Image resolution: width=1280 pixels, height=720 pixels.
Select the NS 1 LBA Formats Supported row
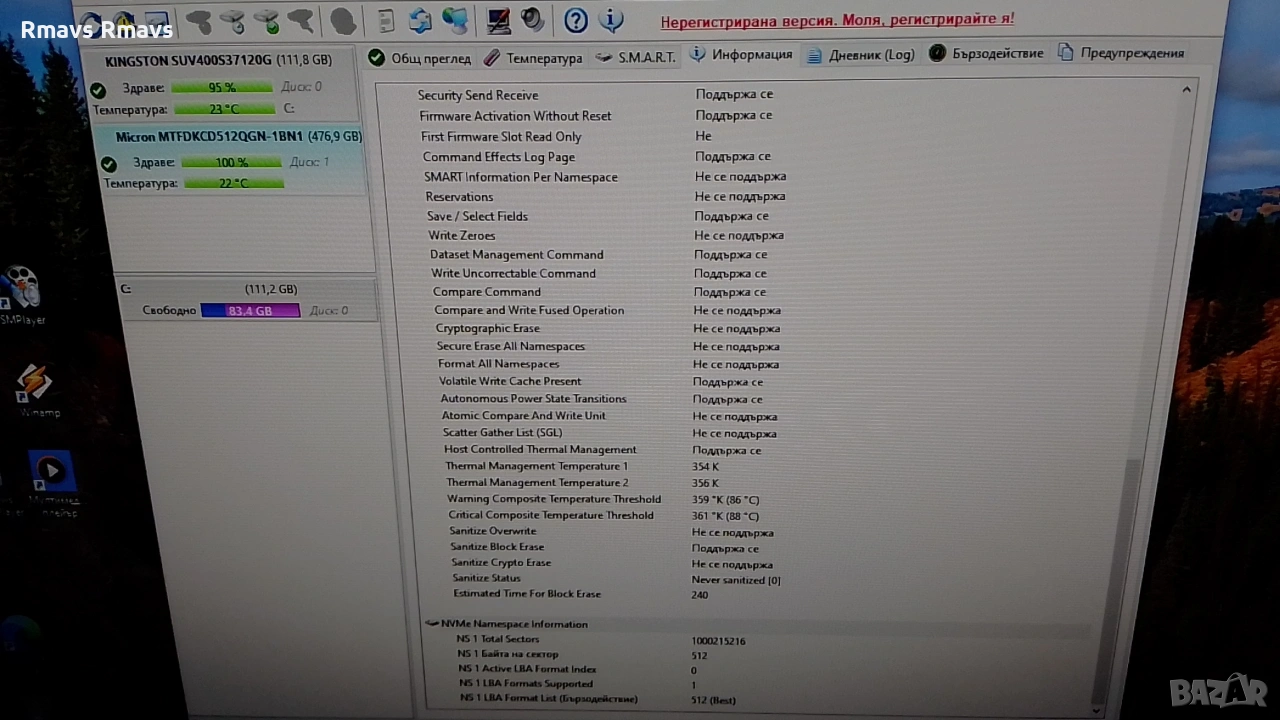[x=579, y=685]
